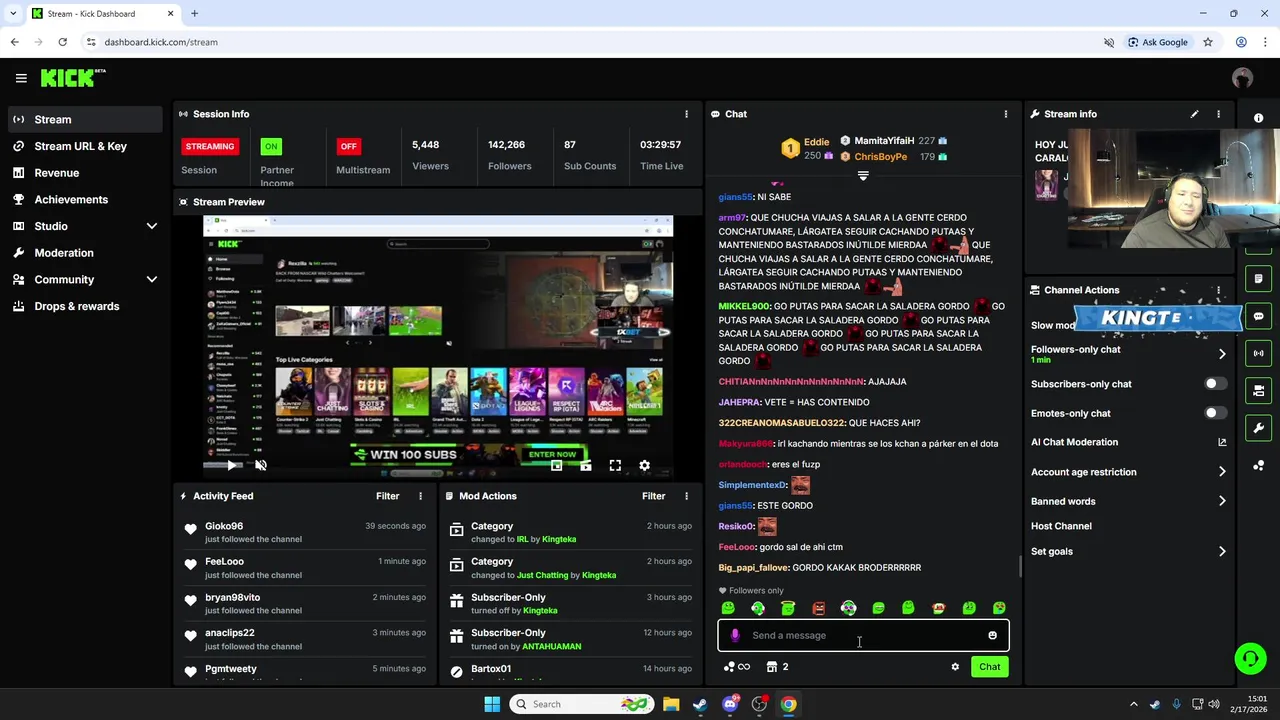Screen dimensions: 1280x720
Task: Expand the Community sidebar section
Action: pyautogui.click(x=85, y=280)
